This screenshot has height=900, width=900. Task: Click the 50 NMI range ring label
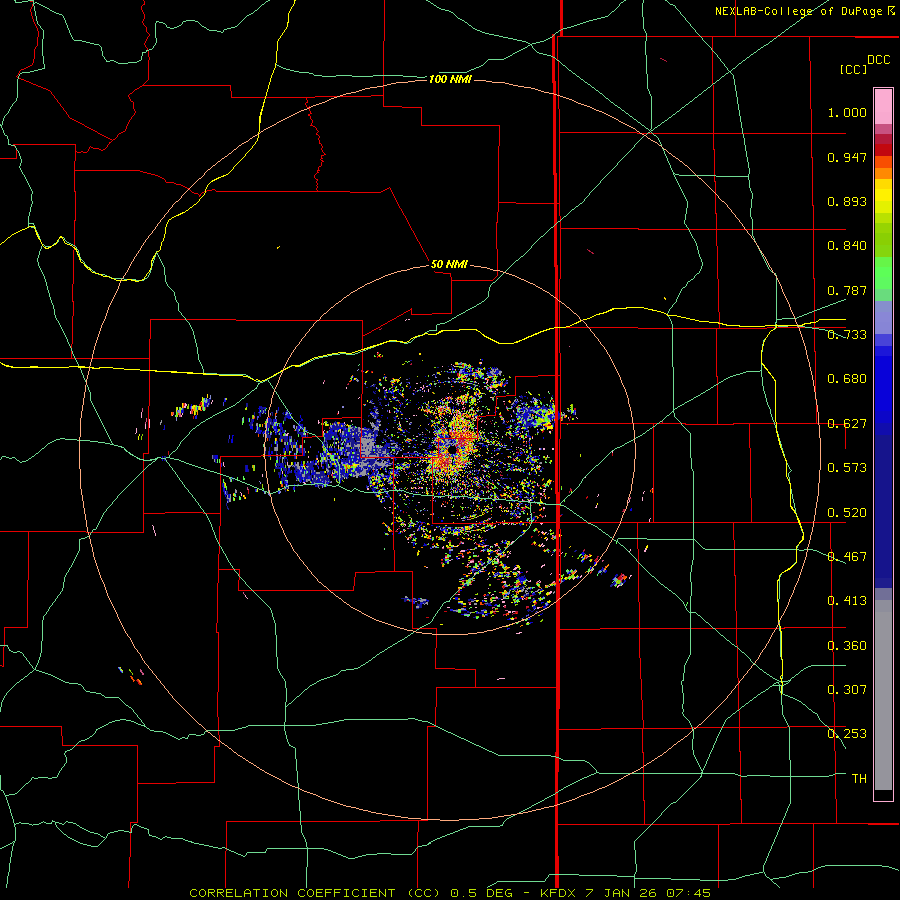449,264
